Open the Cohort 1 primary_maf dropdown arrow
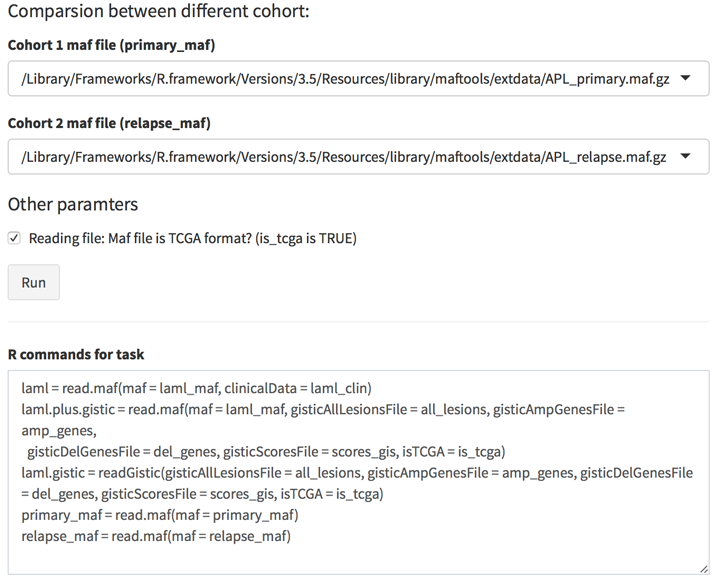The width and height of the screenshot is (720, 583). click(x=685, y=78)
